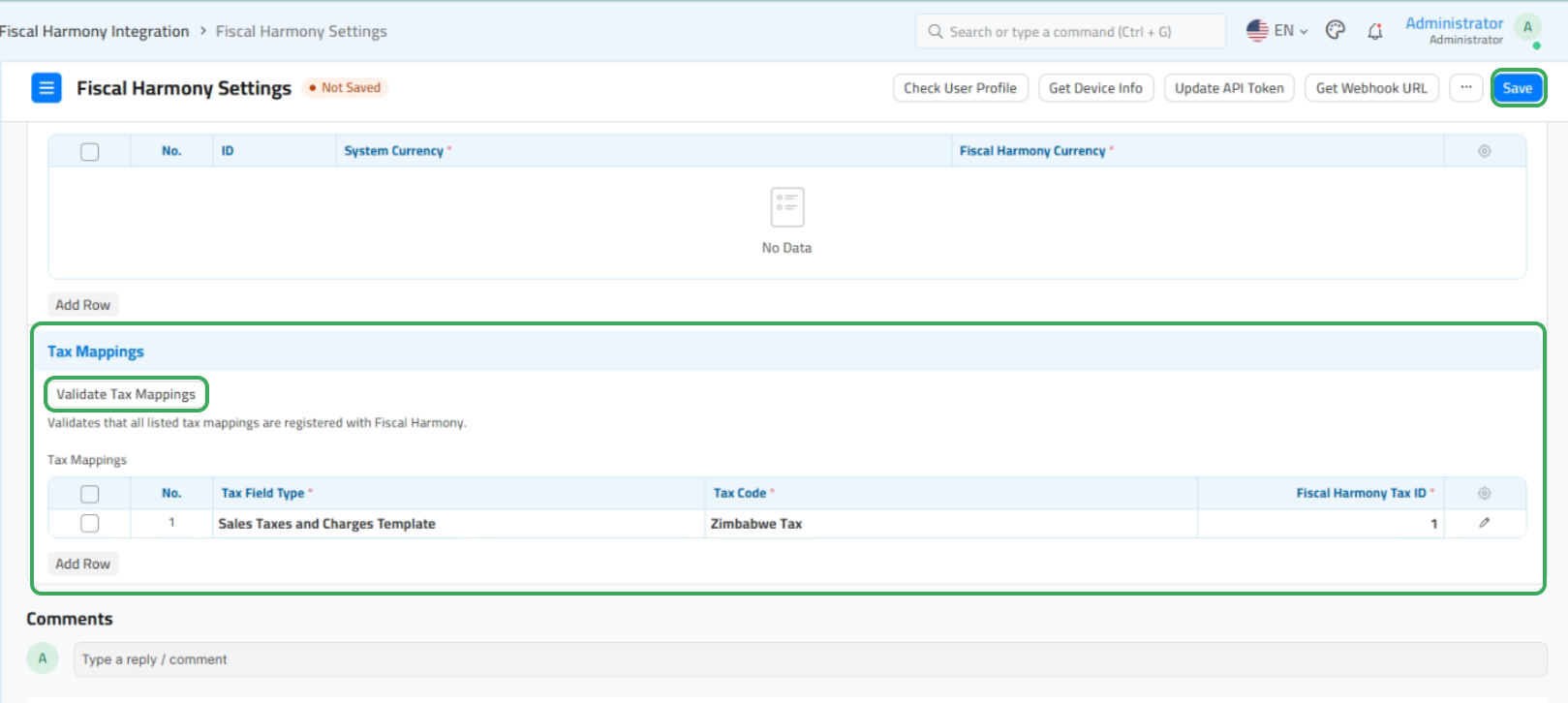
Task: Open the theme switcher palette icon
Action: click(1336, 30)
